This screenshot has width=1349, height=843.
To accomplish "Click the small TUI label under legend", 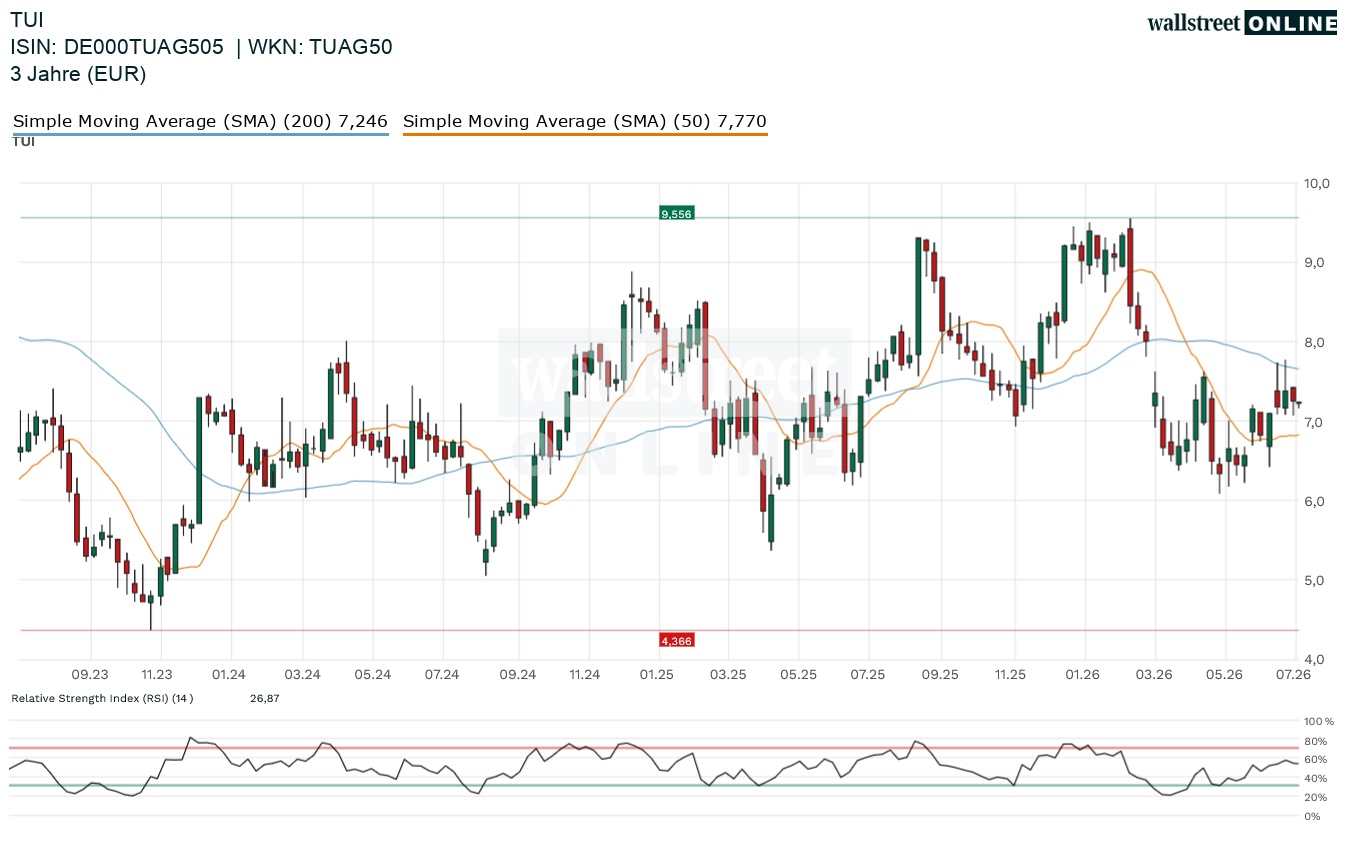I will point(23,141).
